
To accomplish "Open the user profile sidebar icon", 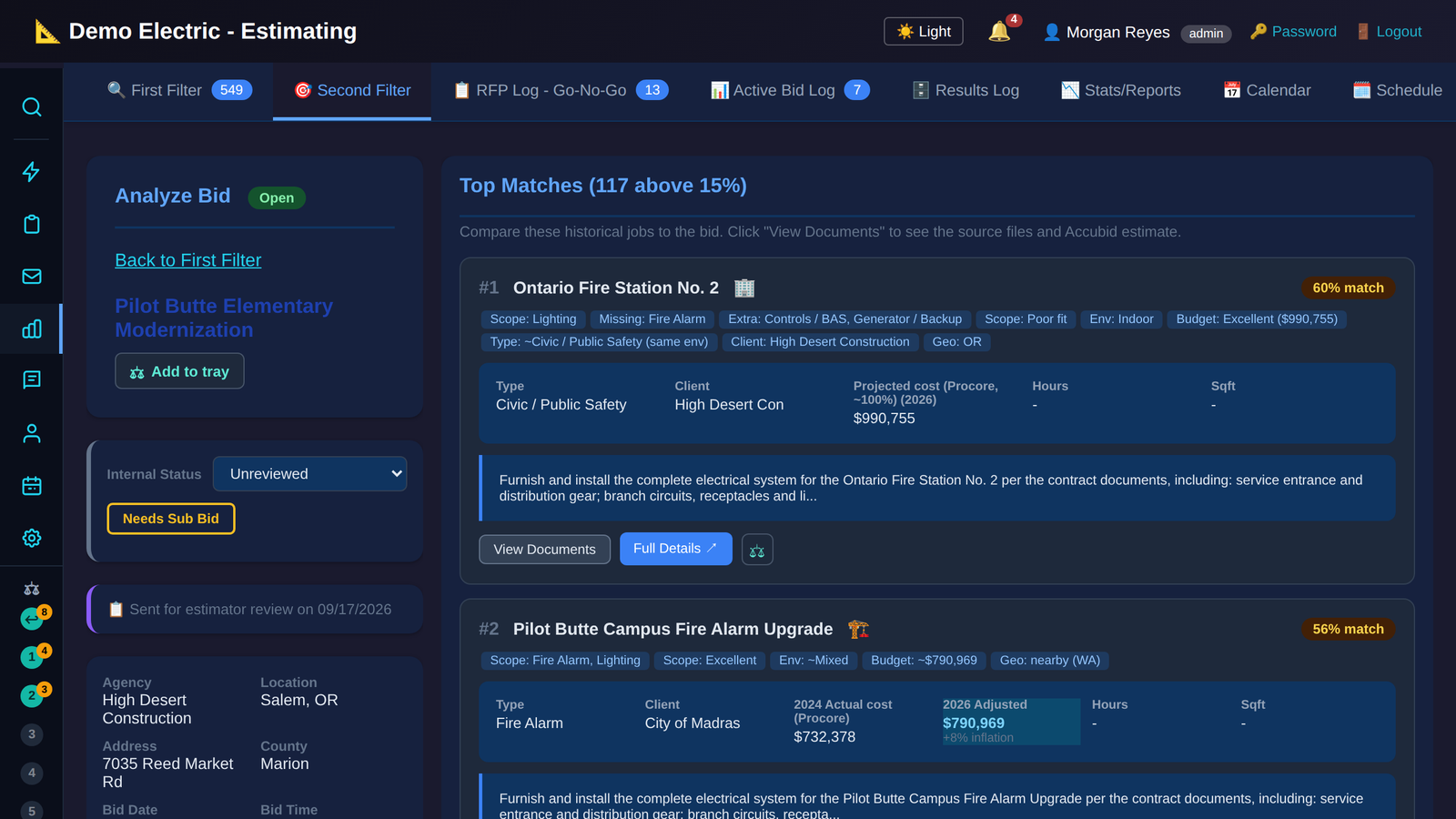I will [31, 433].
